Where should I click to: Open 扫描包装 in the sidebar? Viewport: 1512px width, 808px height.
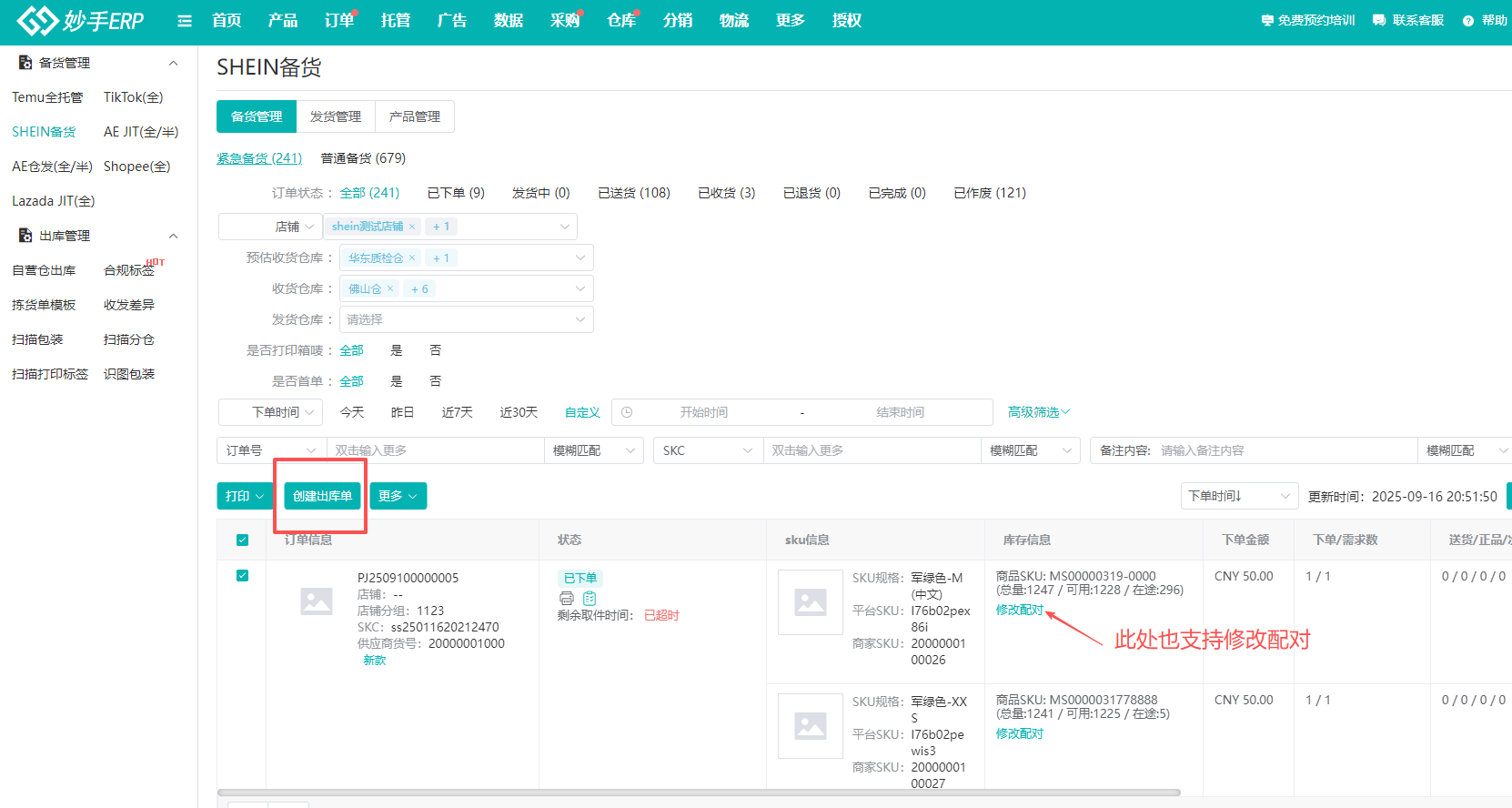[x=37, y=339]
